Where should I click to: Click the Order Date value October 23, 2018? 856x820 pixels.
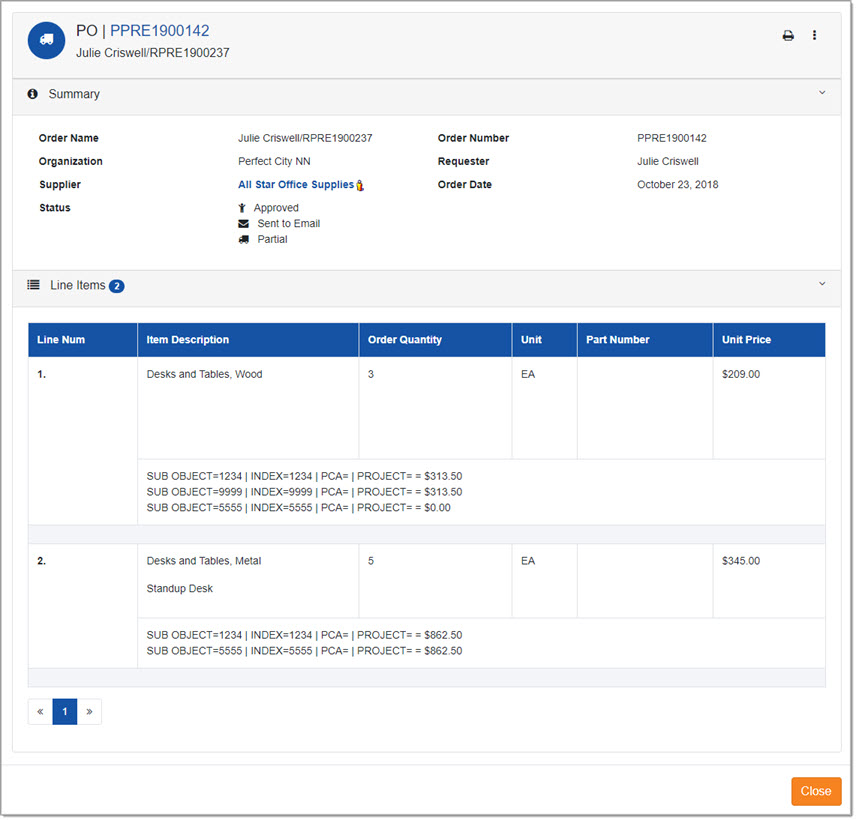click(x=677, y=185)
